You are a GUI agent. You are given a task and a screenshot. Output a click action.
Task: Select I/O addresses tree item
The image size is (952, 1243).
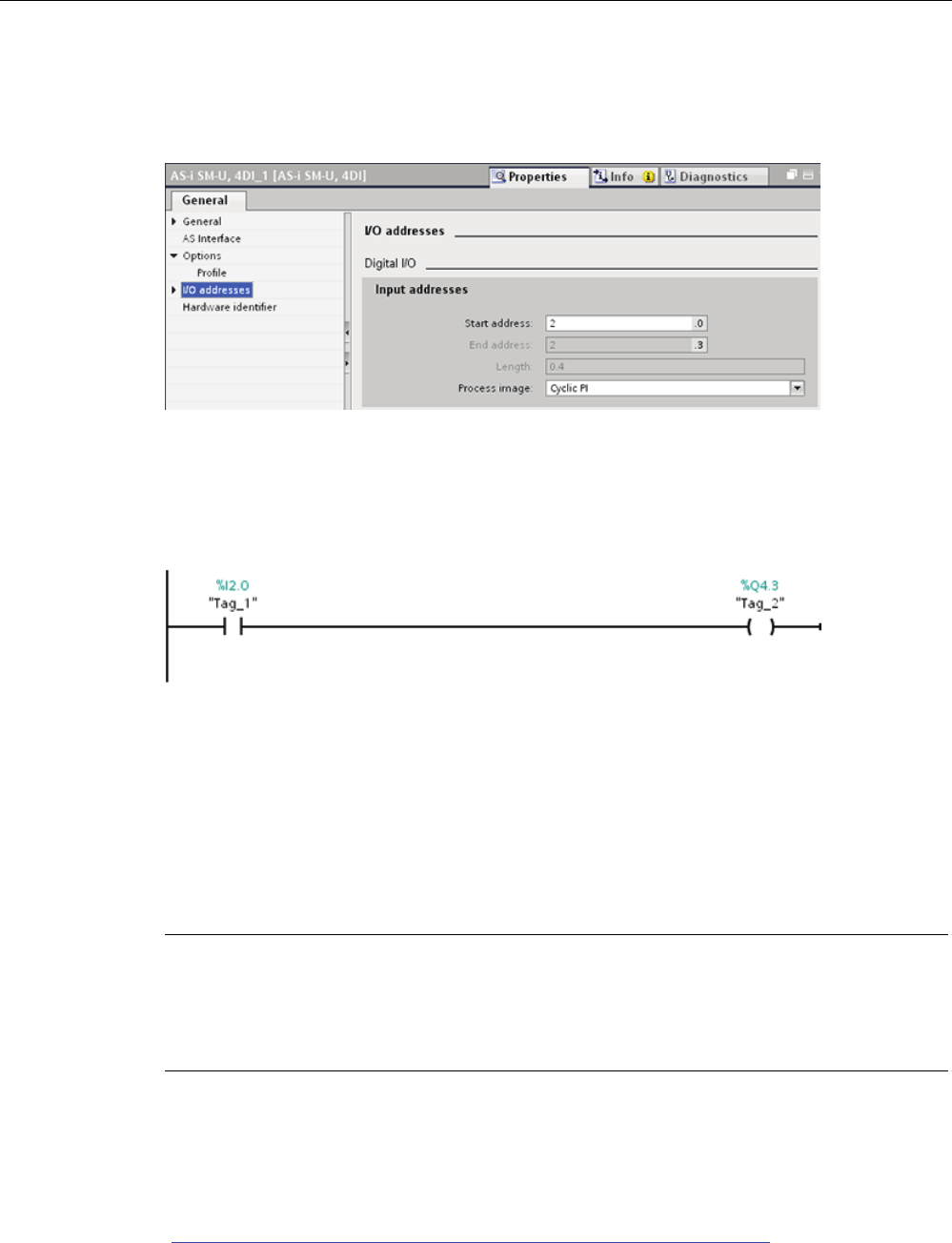coord(216,290)
